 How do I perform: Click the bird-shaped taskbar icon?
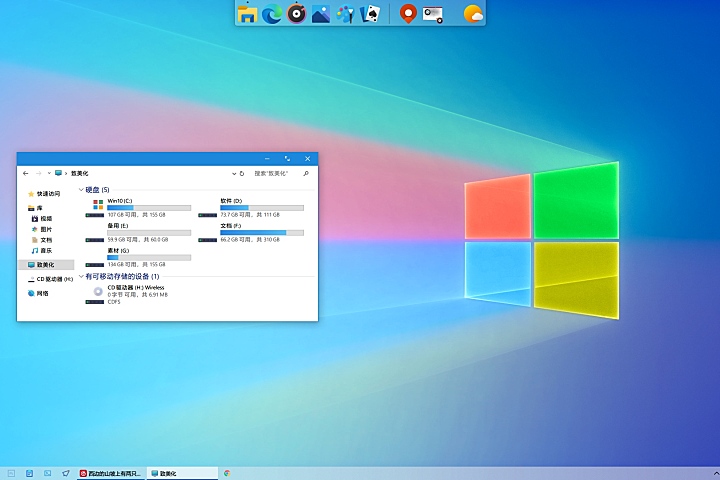pyautogui.click(x=66, y=473)
